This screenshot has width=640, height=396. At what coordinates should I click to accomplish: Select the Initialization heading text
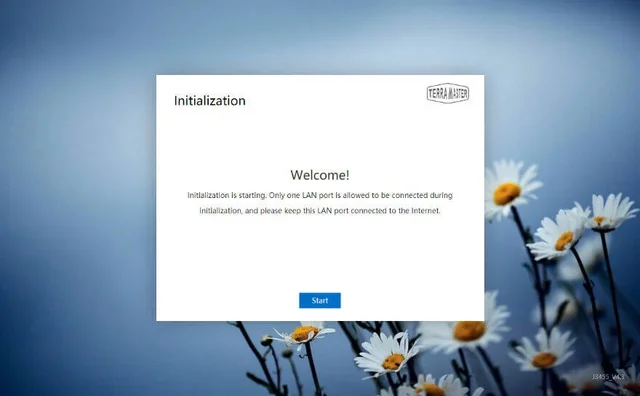click(x=210, y=101)
